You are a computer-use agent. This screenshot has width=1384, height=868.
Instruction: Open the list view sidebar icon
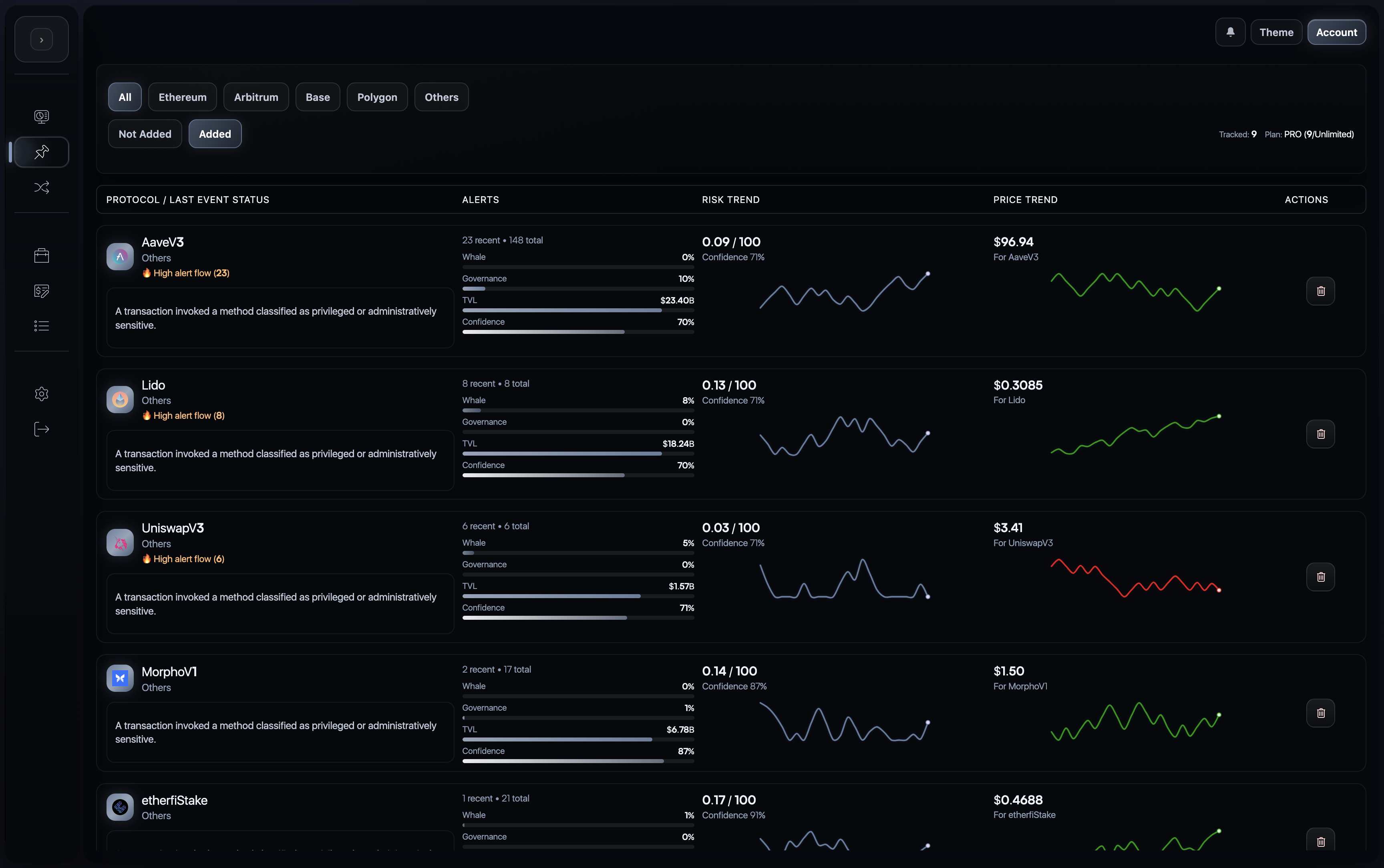click(x=41, y=326)
